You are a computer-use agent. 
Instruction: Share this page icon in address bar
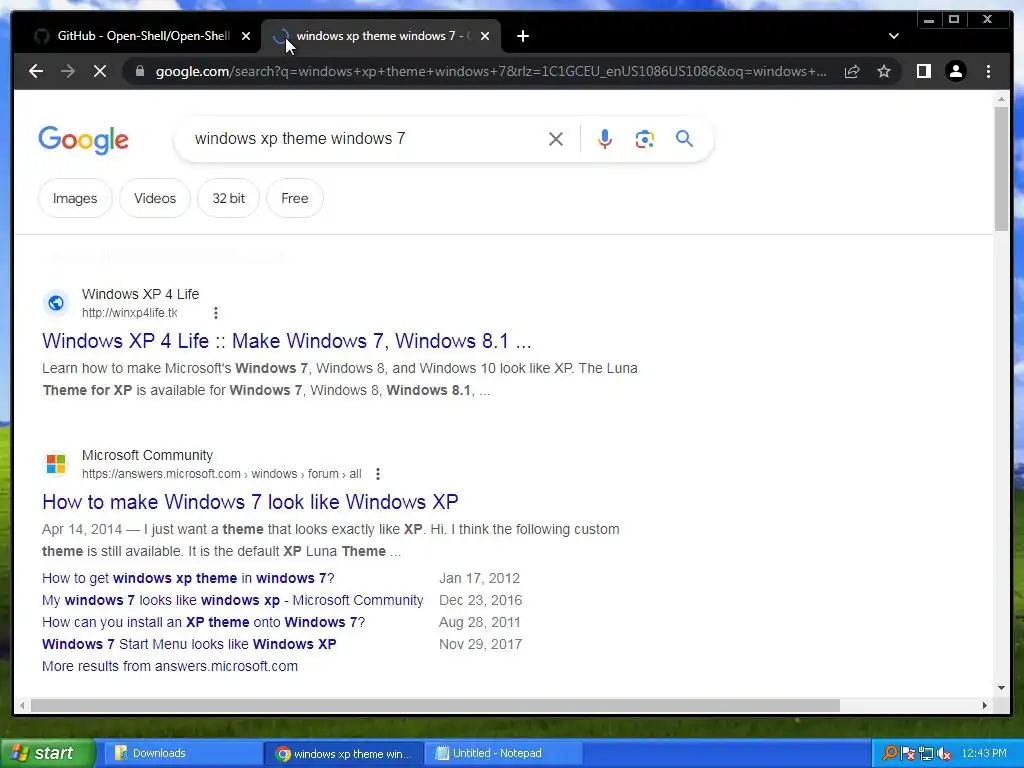point(852,71)
